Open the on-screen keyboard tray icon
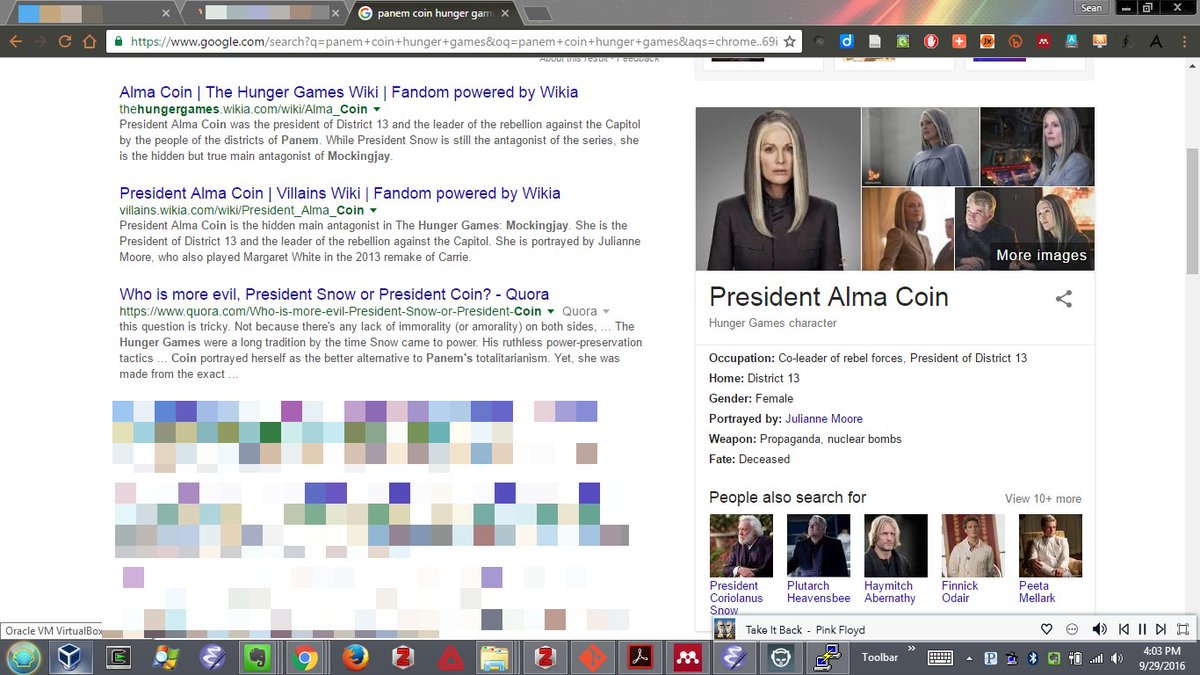 (x=940, y=657)
